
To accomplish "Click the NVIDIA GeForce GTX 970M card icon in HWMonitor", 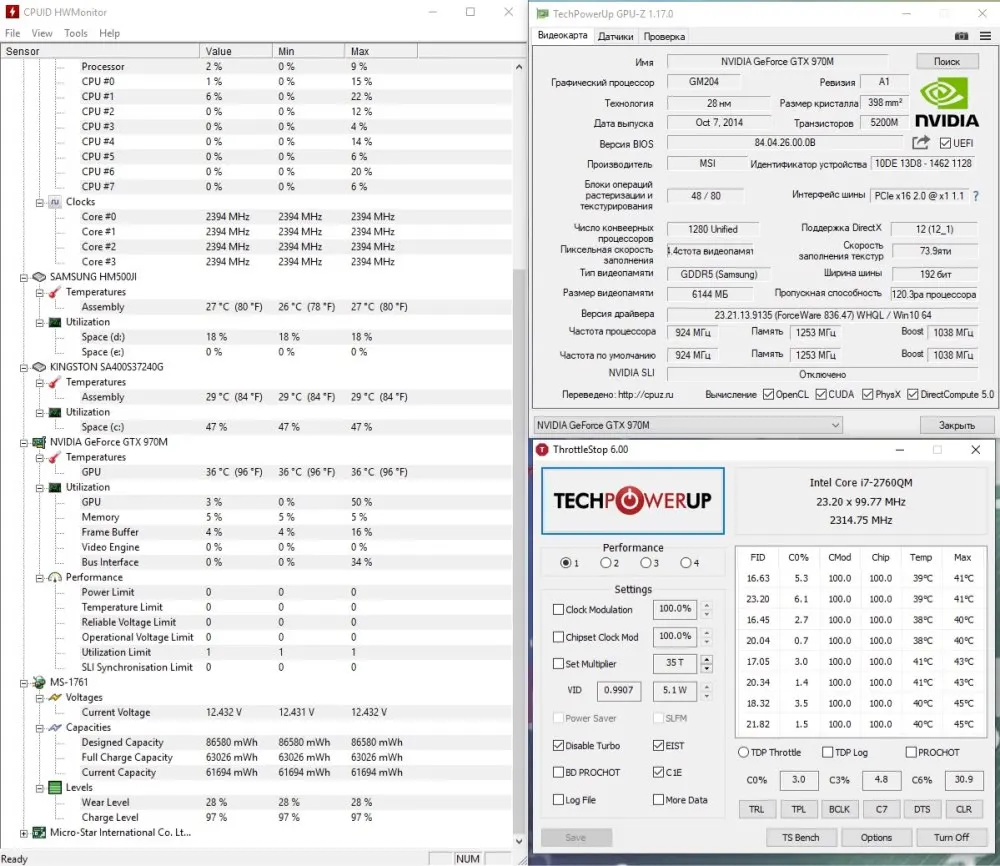I will point(40,442).
